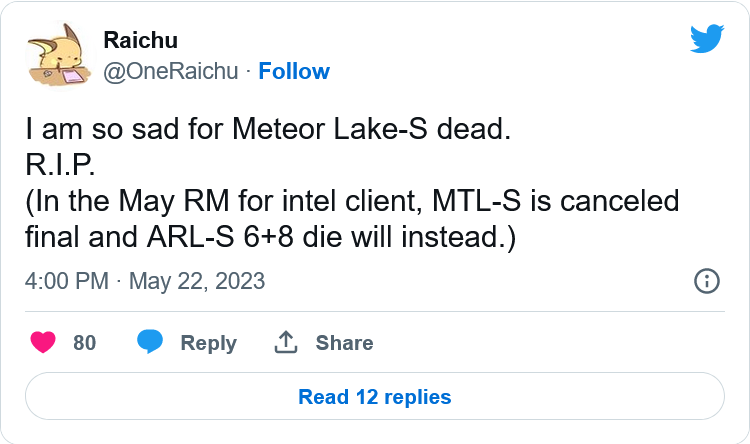
Task: Open the @OneRaichu handle link
Action: tap(174, 71)
